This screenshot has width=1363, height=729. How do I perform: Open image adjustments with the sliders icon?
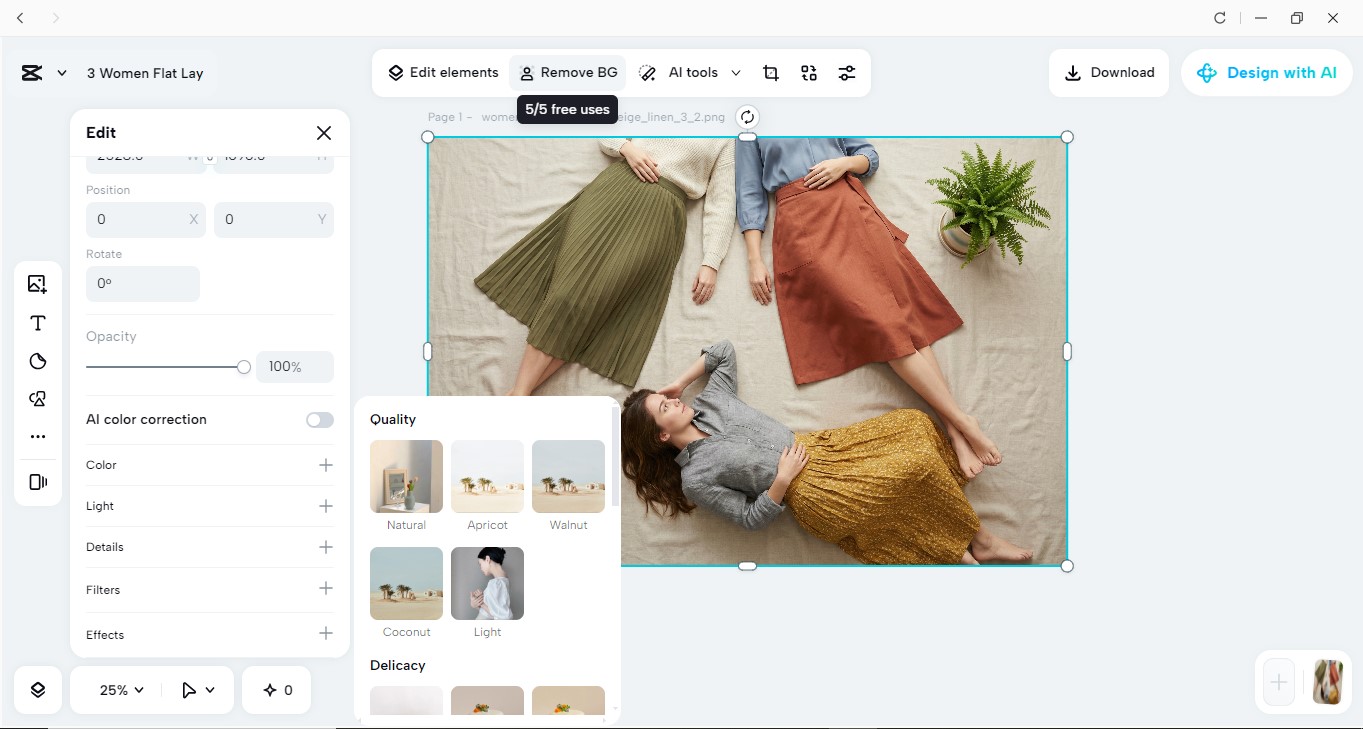pyautogui.click(x=847, y=72)
